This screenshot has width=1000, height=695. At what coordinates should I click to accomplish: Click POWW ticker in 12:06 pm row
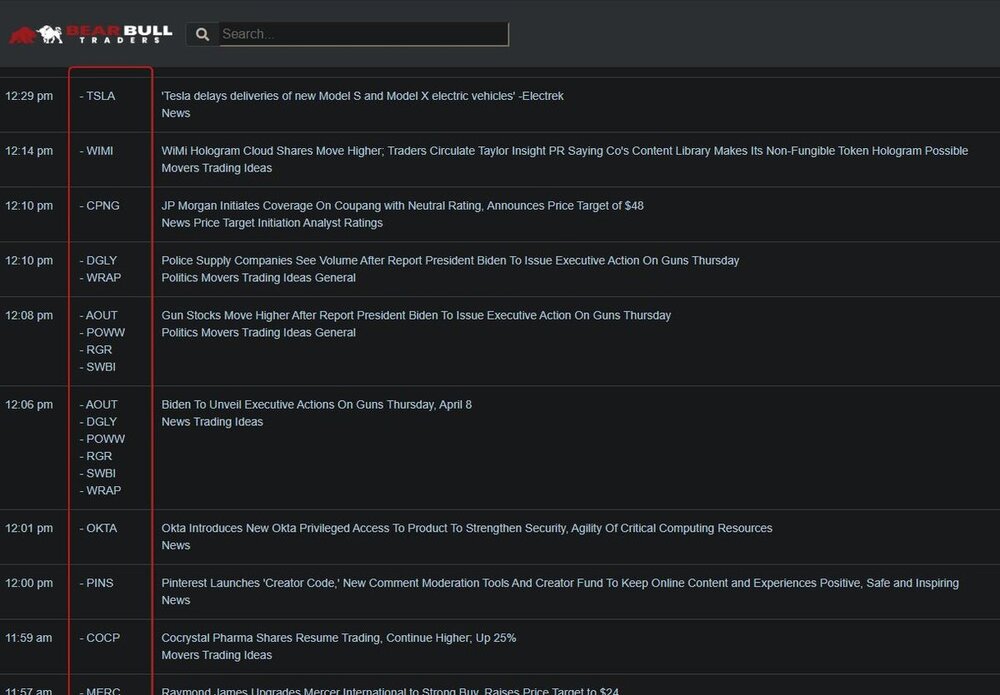click(105, 439)
